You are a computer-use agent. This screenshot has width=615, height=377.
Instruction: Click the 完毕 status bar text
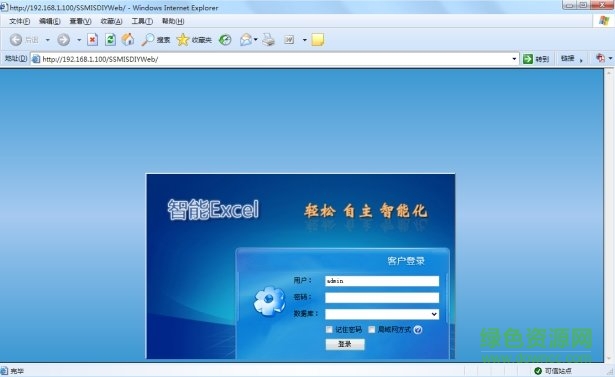tap(17, 371)
